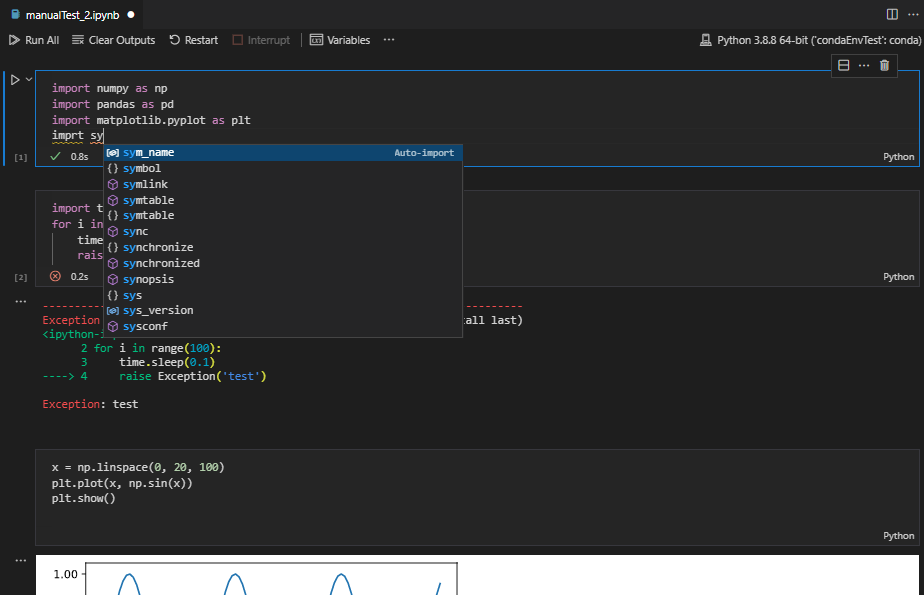Click the Run All button

tap(34, 40)
